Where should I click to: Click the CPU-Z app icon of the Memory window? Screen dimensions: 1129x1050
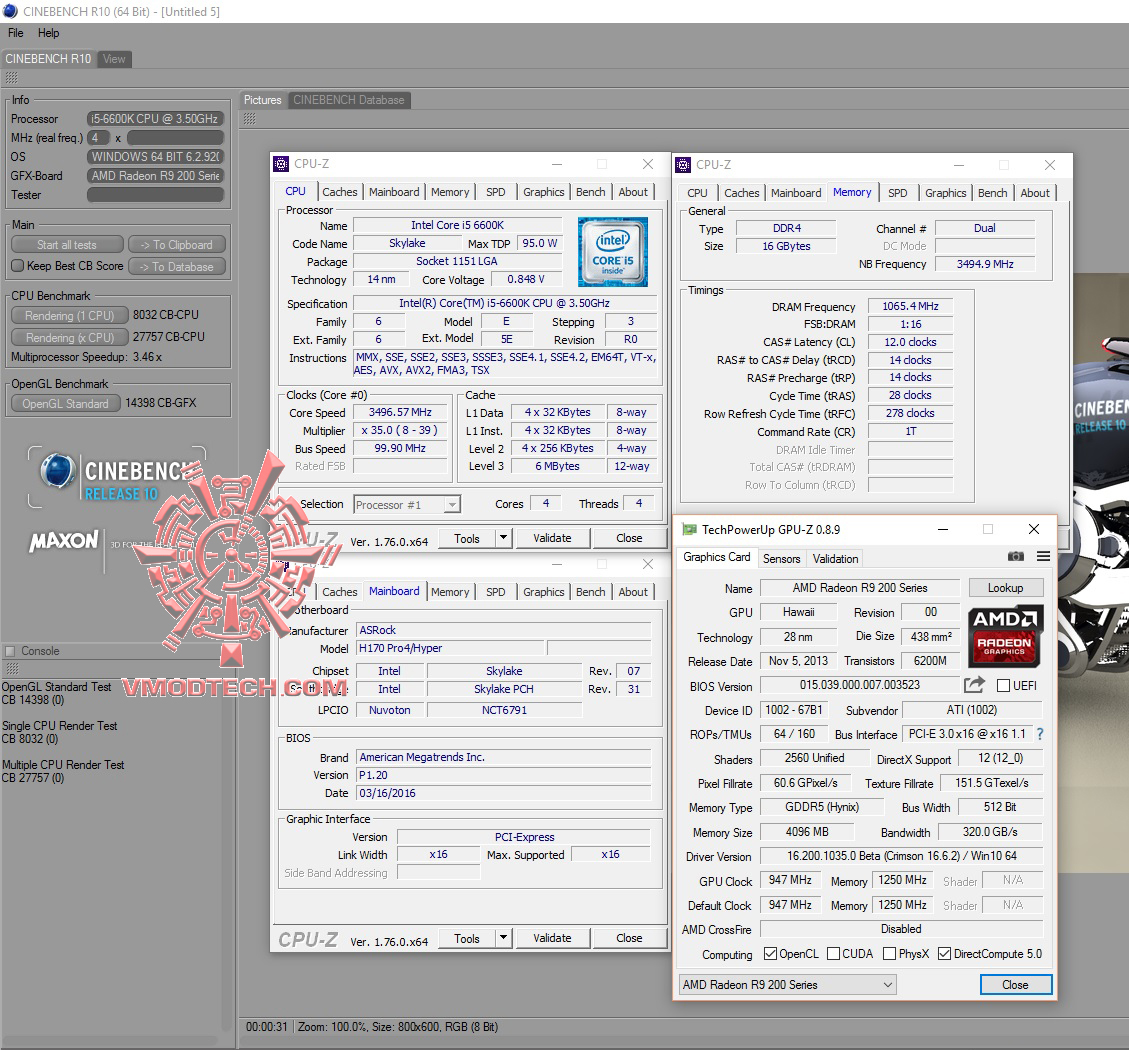coord(683,165)
